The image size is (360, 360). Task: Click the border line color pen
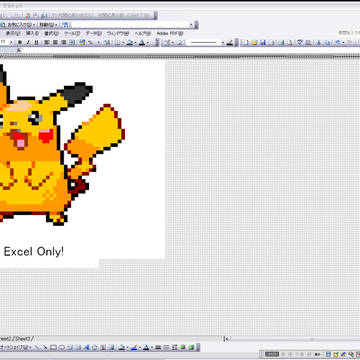[x=230, y=42]
